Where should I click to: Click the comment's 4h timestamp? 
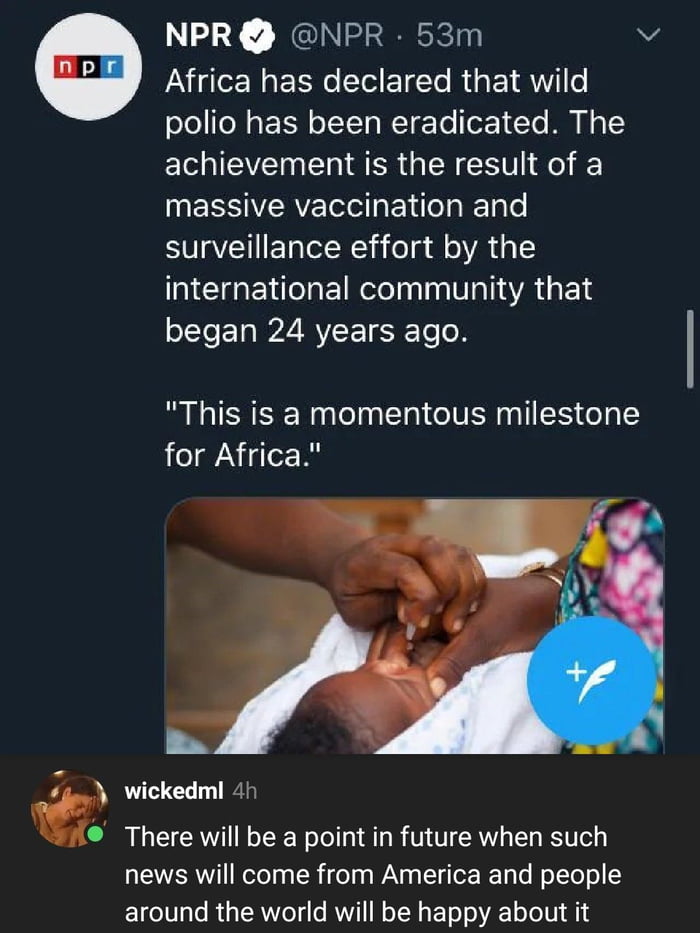(x=245, y=791)
